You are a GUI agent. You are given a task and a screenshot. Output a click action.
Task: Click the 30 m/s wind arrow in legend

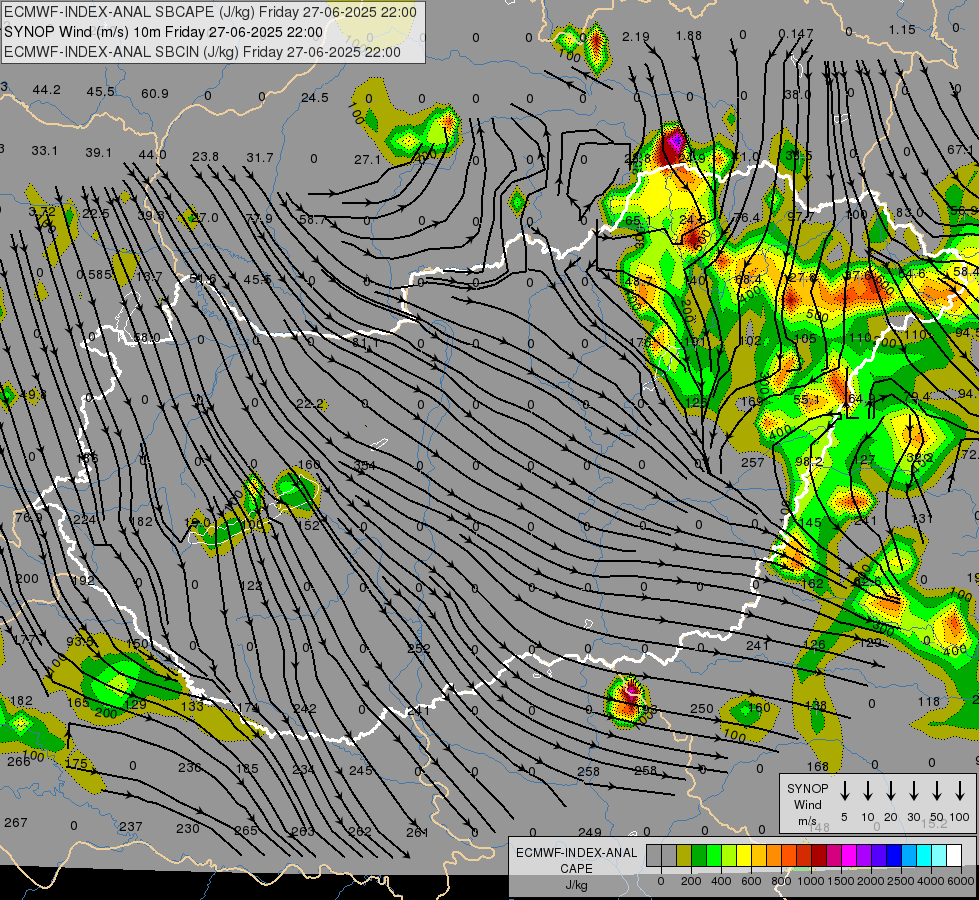tap(913, 791)
